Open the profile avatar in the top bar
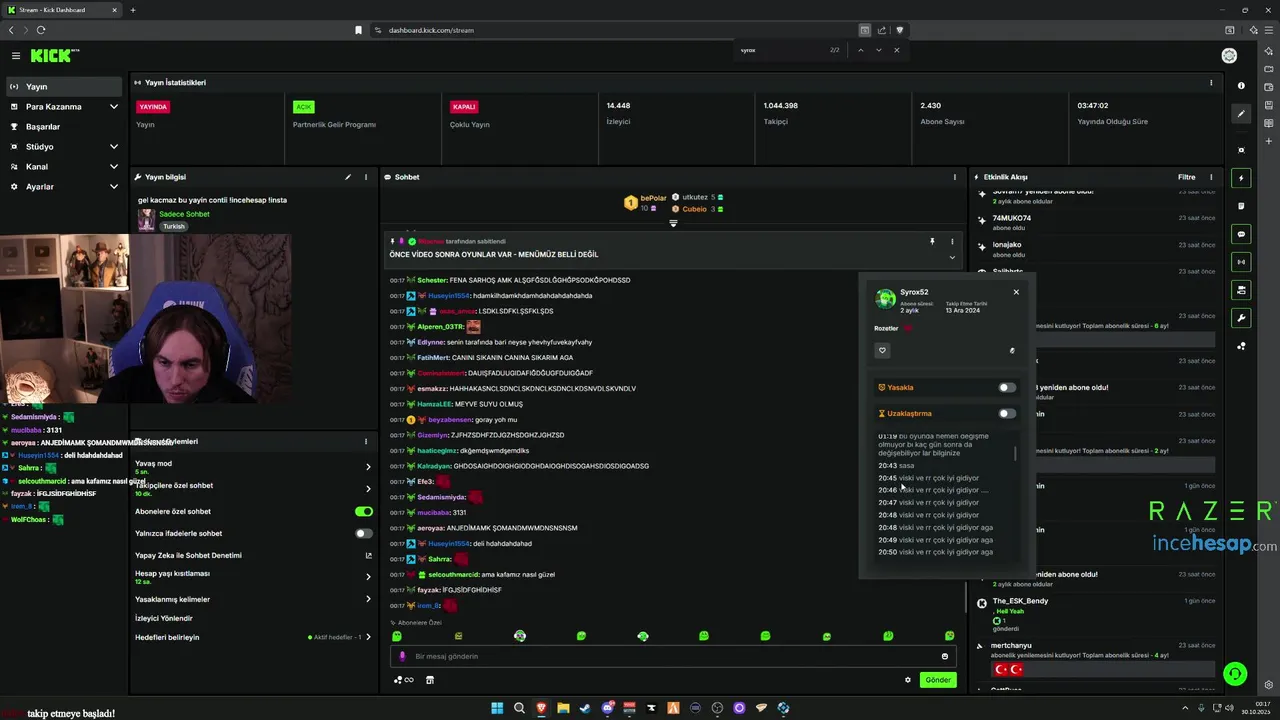This screenshot has height=720, width=1280. pos(1229,56)
